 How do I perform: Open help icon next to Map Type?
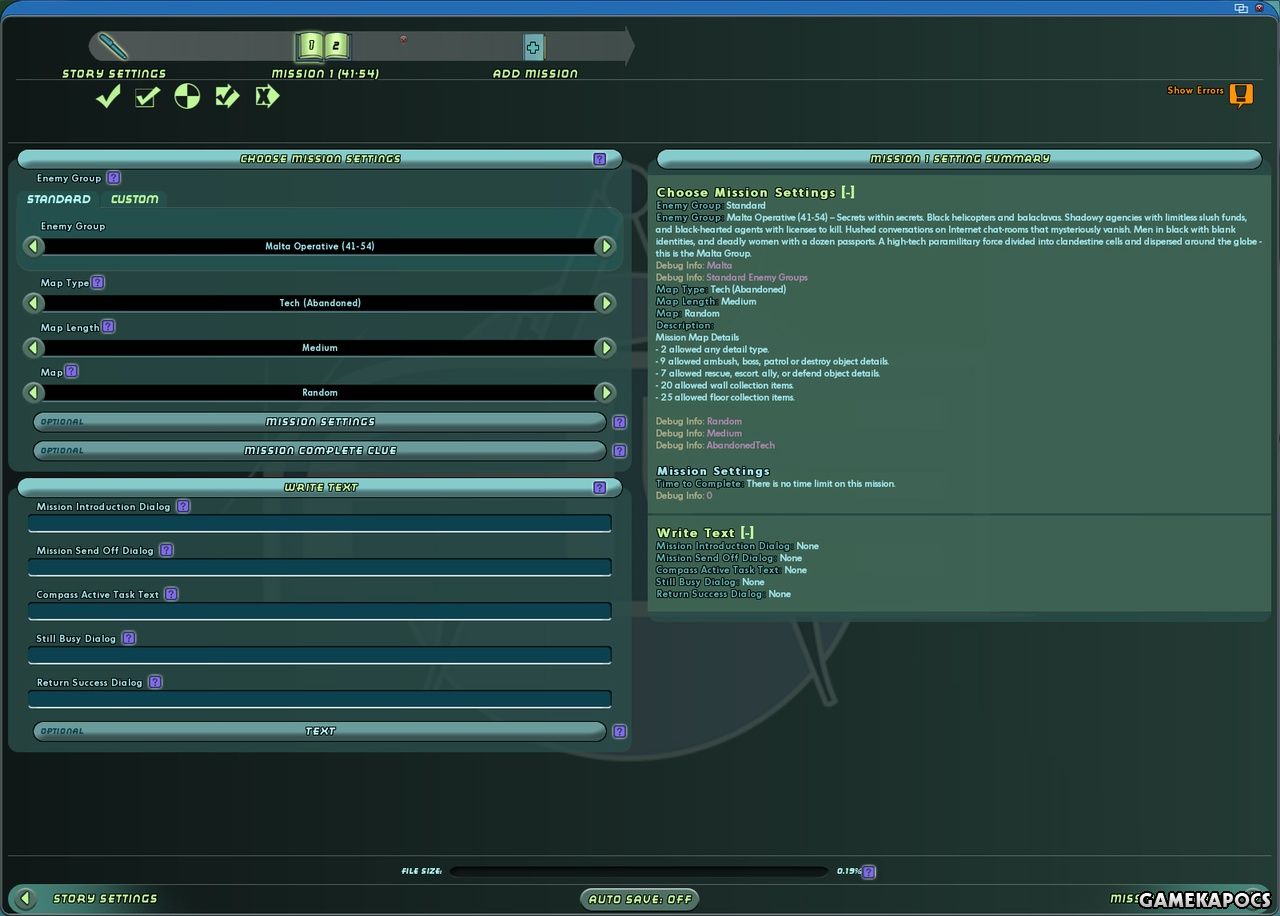pos(98,283)
